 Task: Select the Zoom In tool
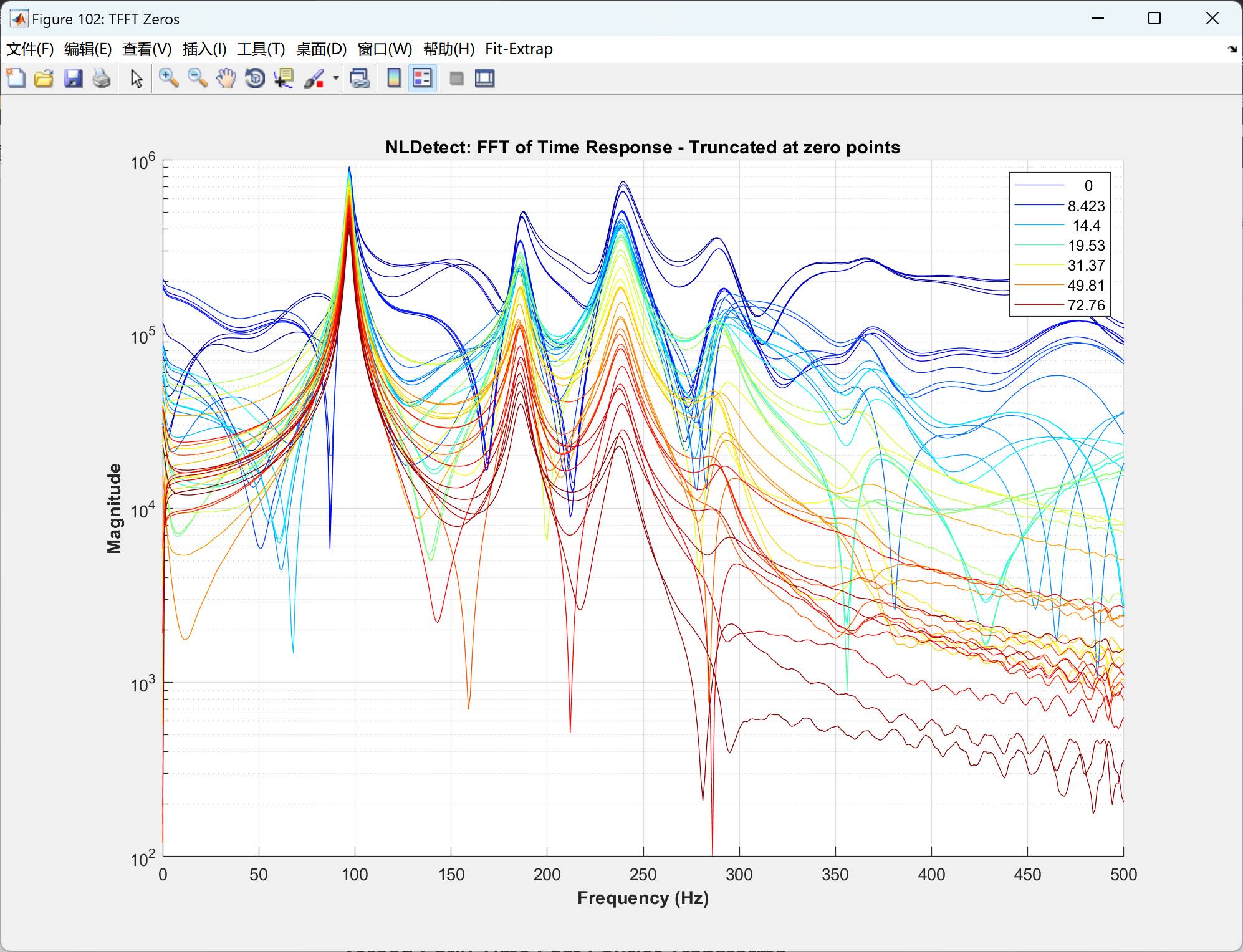(168, 79)
